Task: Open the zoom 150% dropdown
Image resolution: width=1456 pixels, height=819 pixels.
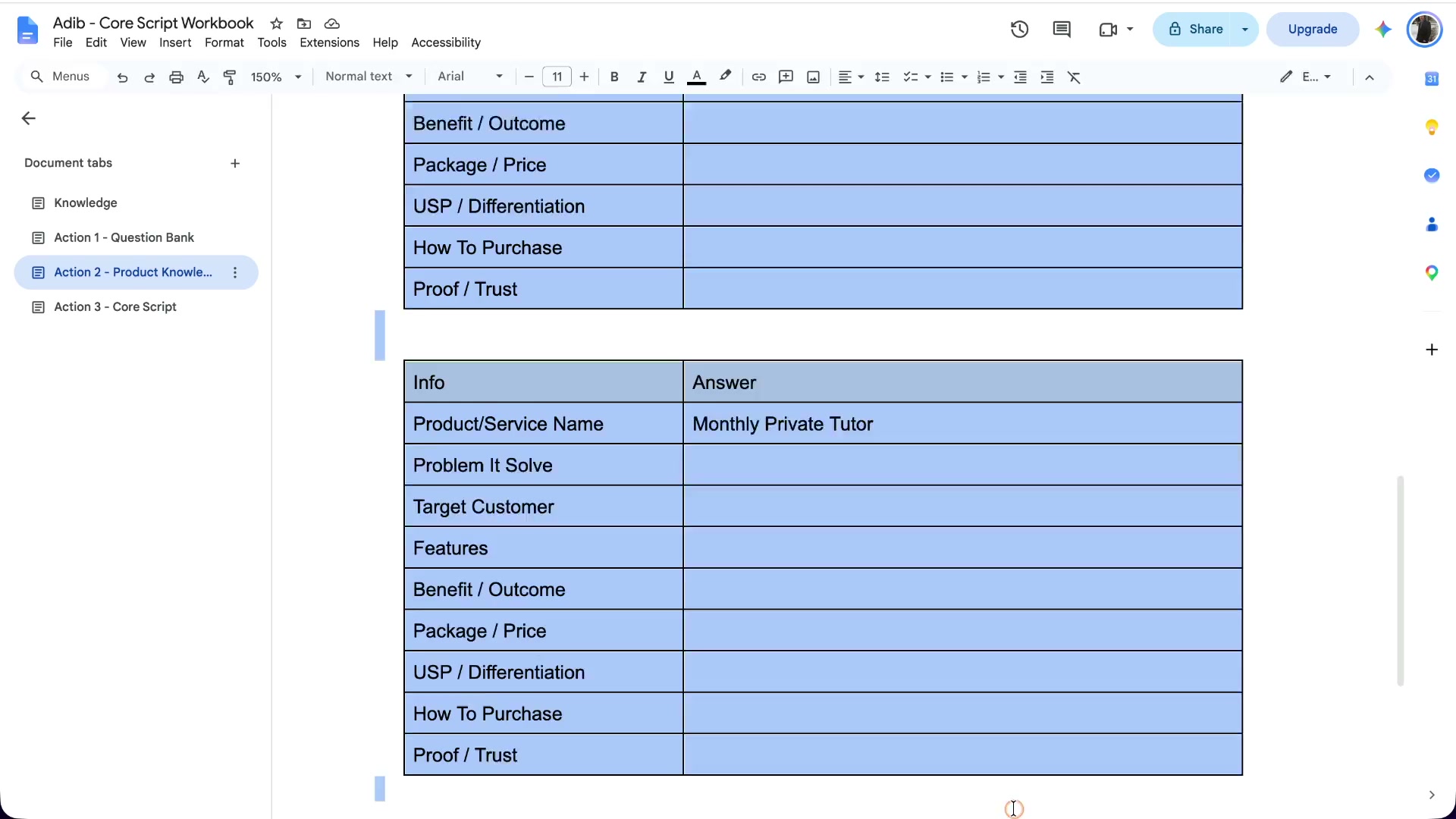Action: 277,77
